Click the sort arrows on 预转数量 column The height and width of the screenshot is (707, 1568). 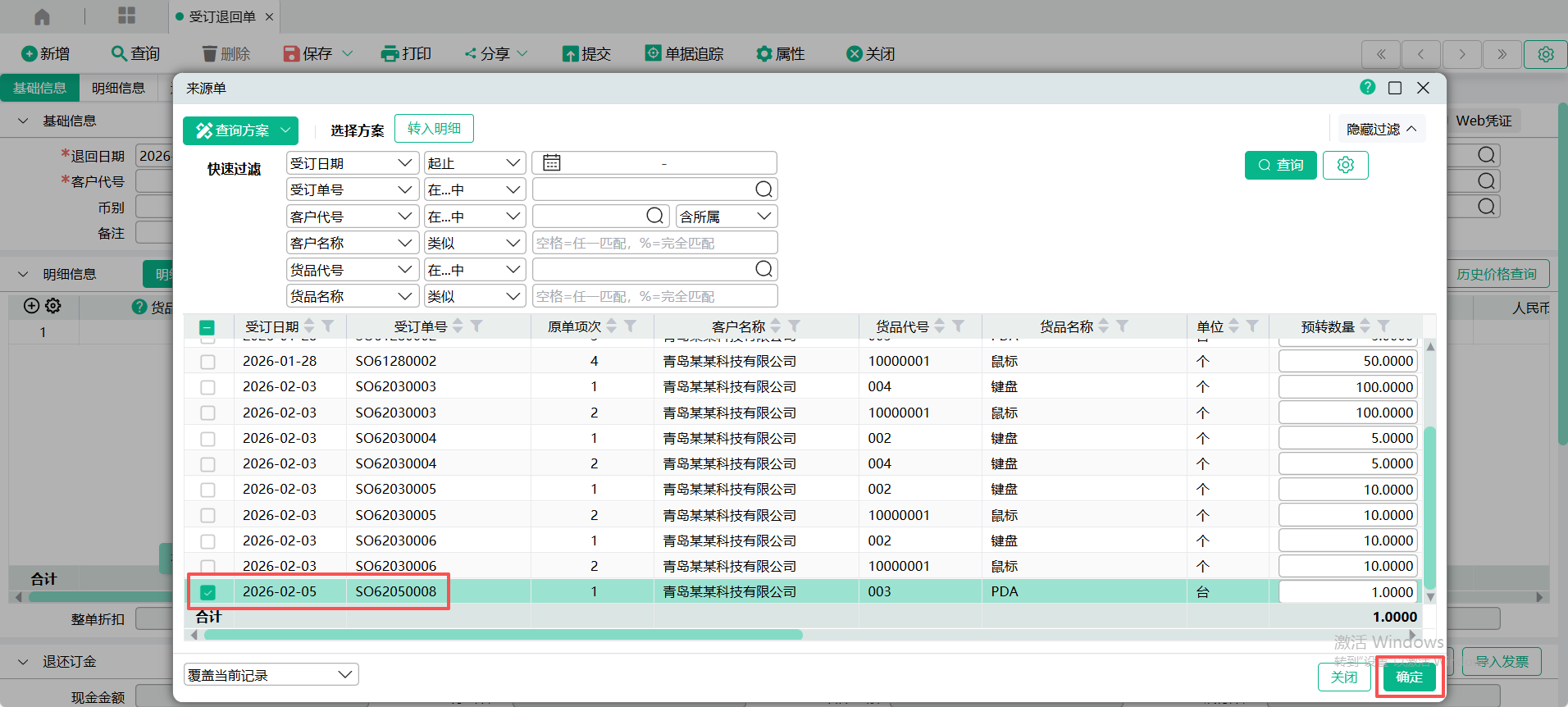pyautogui.click(x=1365, y=326)
